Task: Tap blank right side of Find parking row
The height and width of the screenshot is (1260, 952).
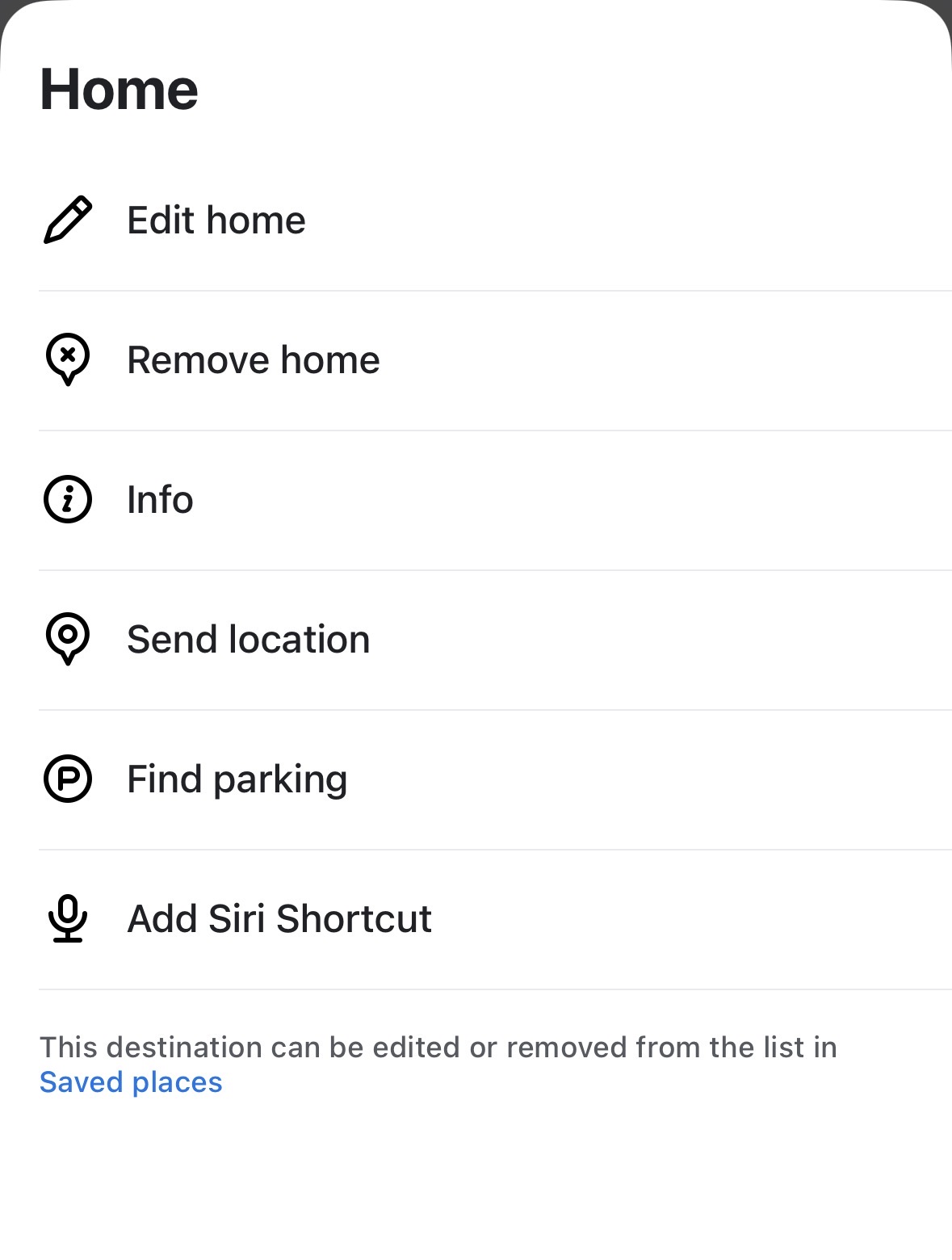Action: click(x=686, y=779)
